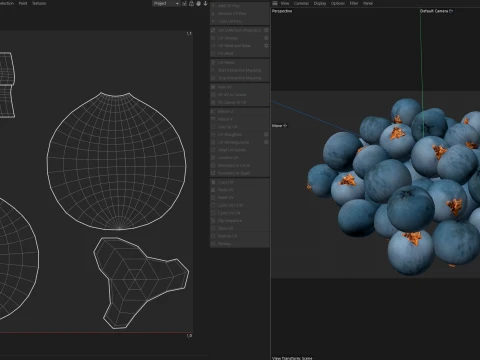Click the Reset UV command

(x=240, y=197)
